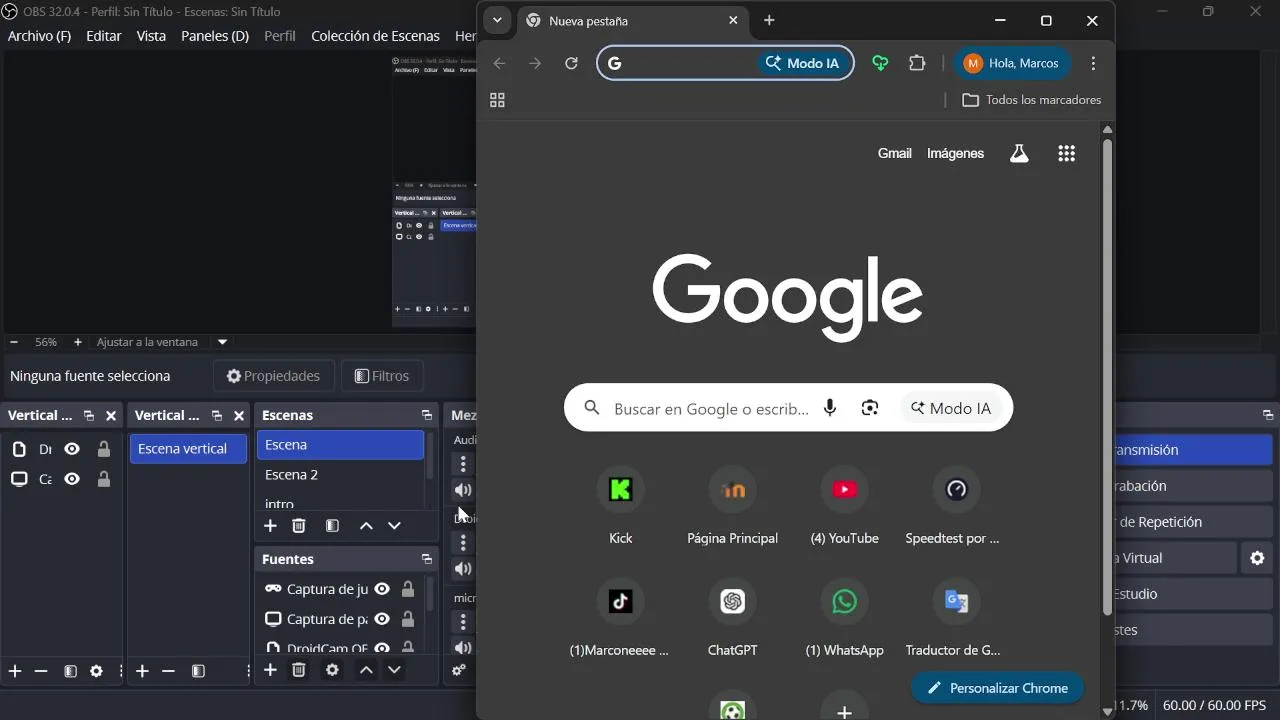1280x720 pixels.
Task: Remove item in first Vertical panel
Action: [41, 671]
